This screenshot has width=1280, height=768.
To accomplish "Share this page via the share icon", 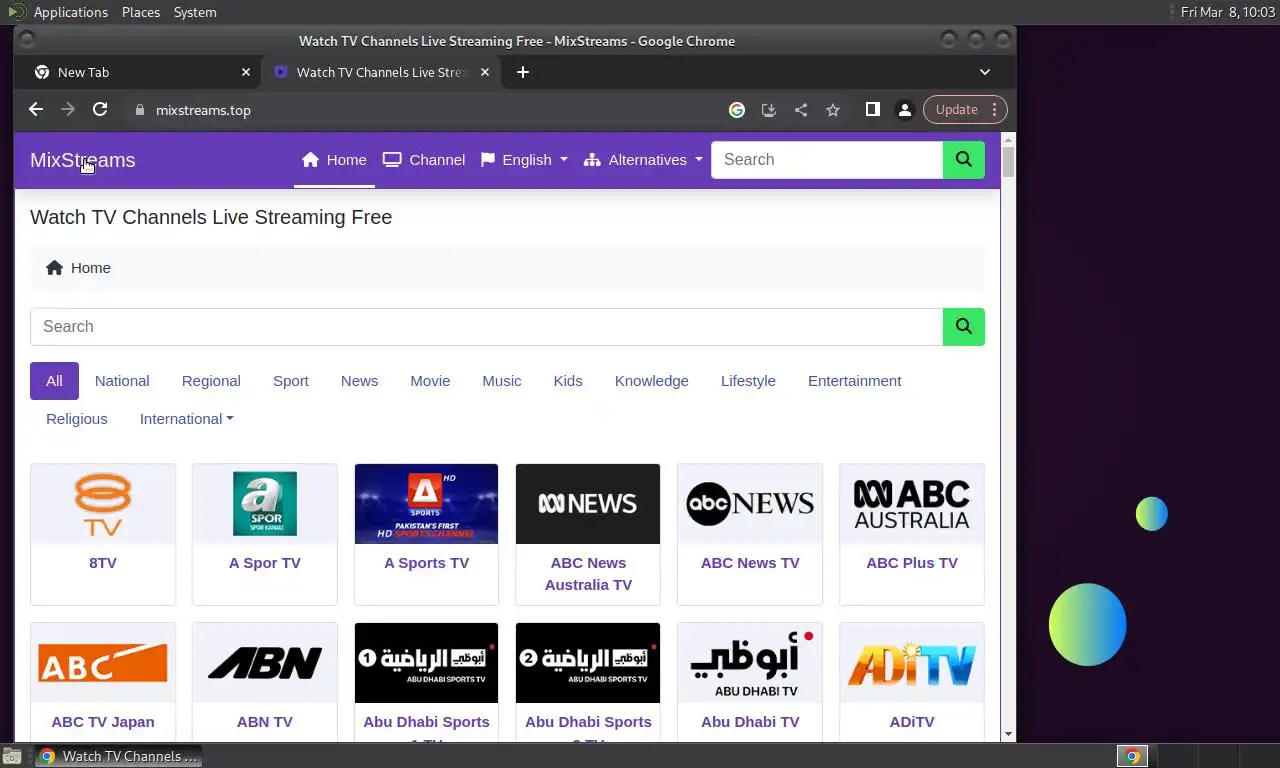I will (x=801, y=110).
